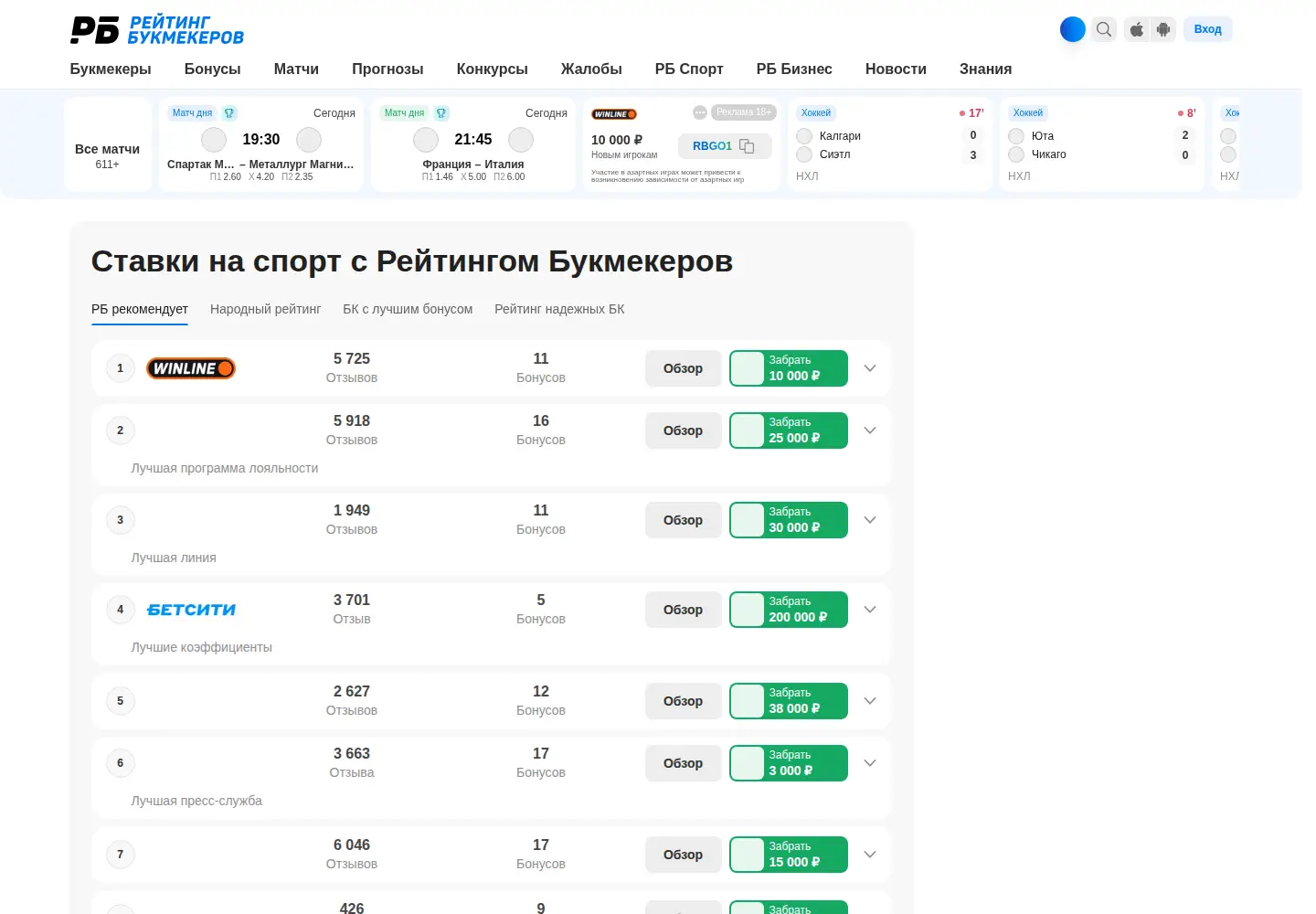Click the '5 725 Отзывов' count
This screenshot has height=914, width=1316.
(352, 367)
